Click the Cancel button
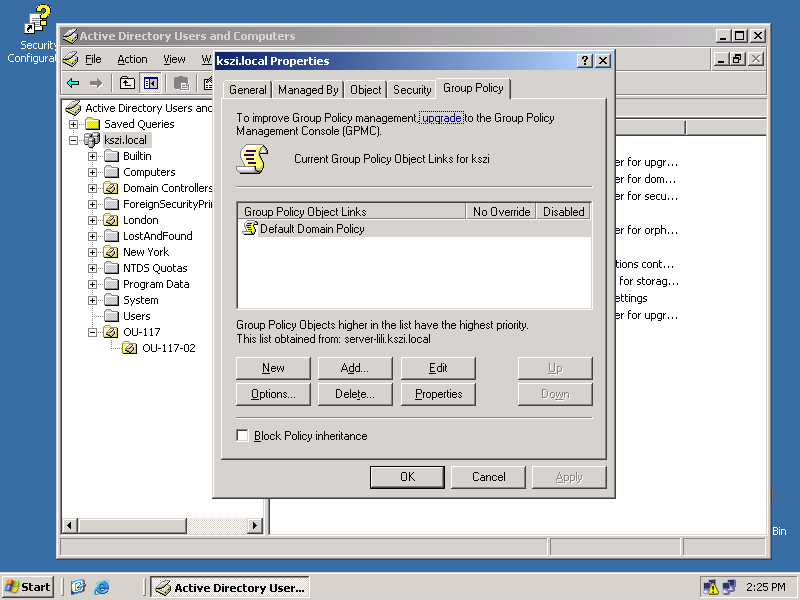 (x=488, y=477)
